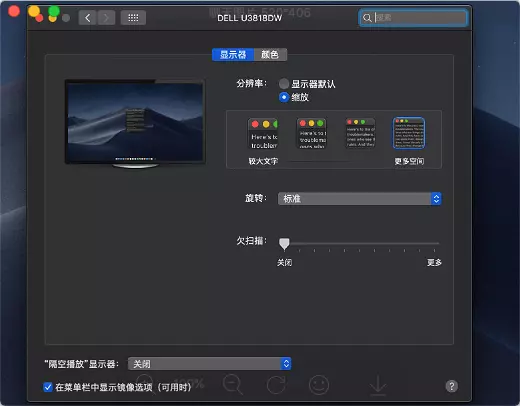Click the download arrow icon in background window

pos(378,385)
